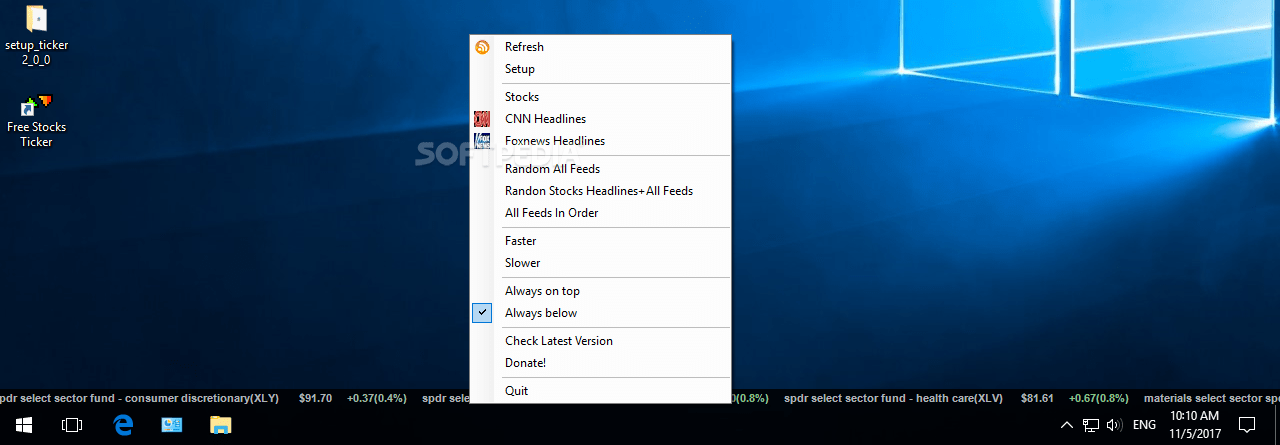Screen dimensions: 1280x445
Task: Choose All Feeds In Order
Action: pos(600,213)
